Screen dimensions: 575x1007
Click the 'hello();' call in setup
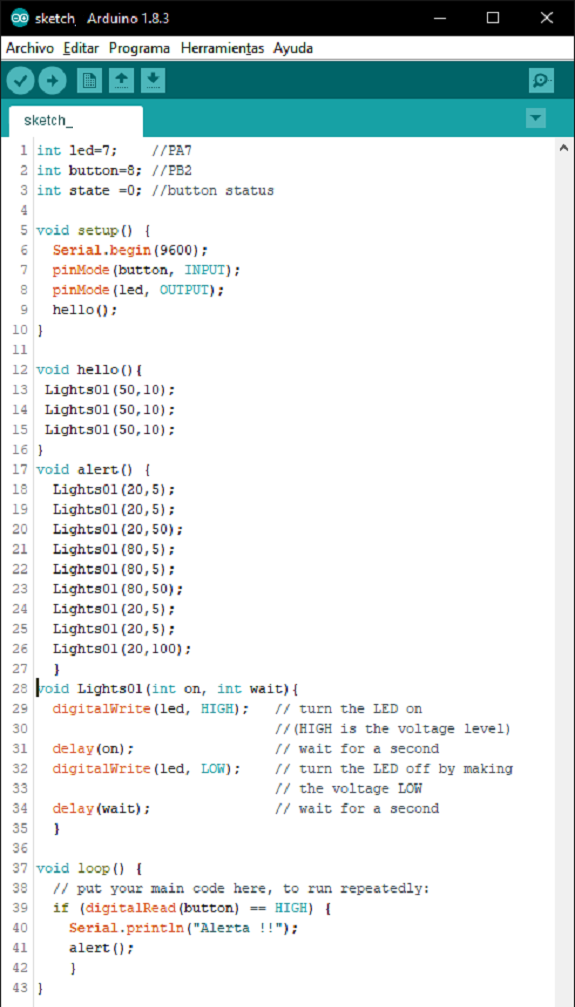[x=85, y=310]
